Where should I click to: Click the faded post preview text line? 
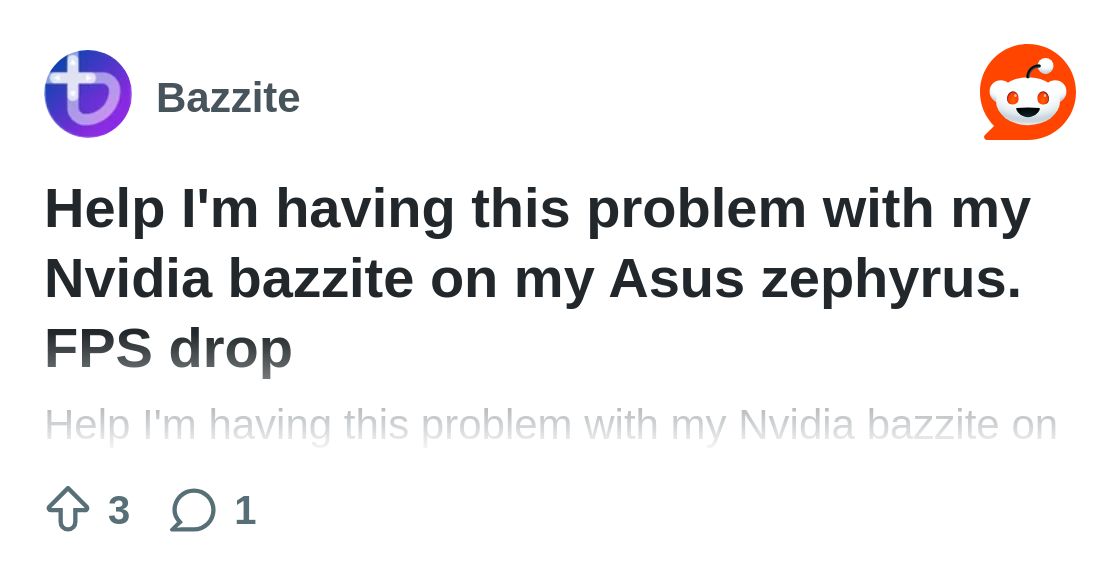click(550, 425)
